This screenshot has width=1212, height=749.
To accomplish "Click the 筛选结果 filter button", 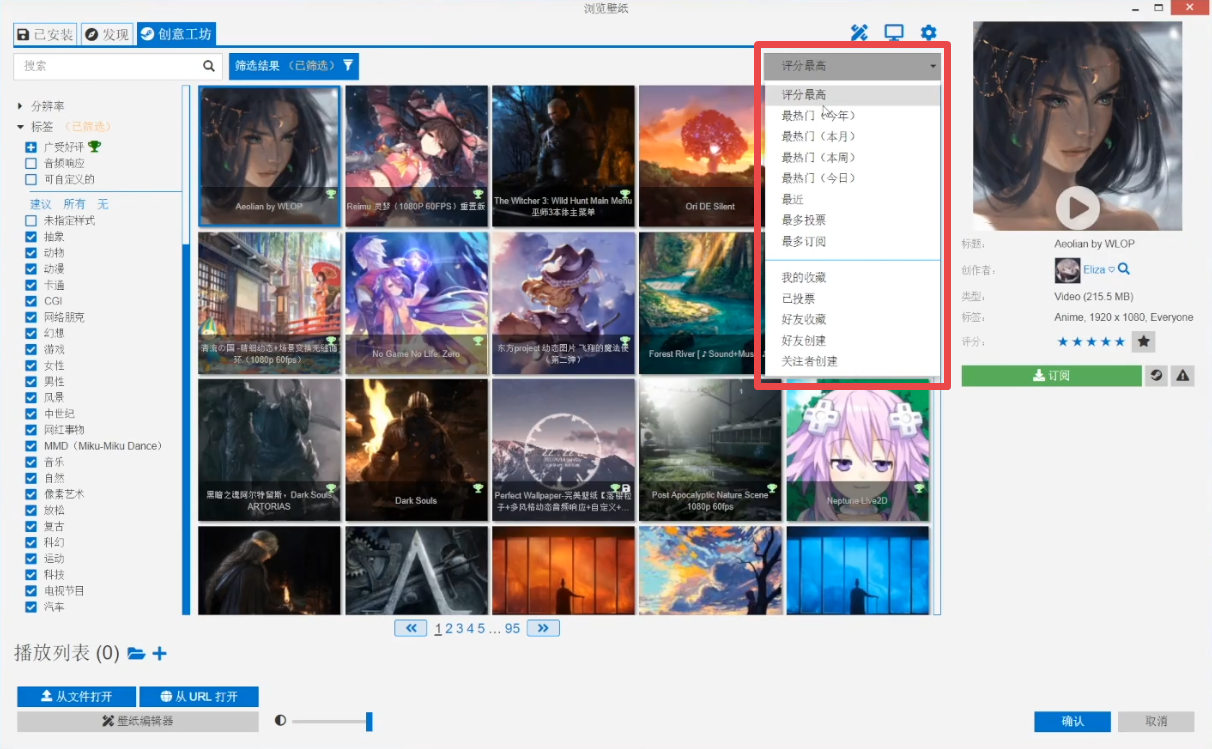I will click(x=293, y=66).
